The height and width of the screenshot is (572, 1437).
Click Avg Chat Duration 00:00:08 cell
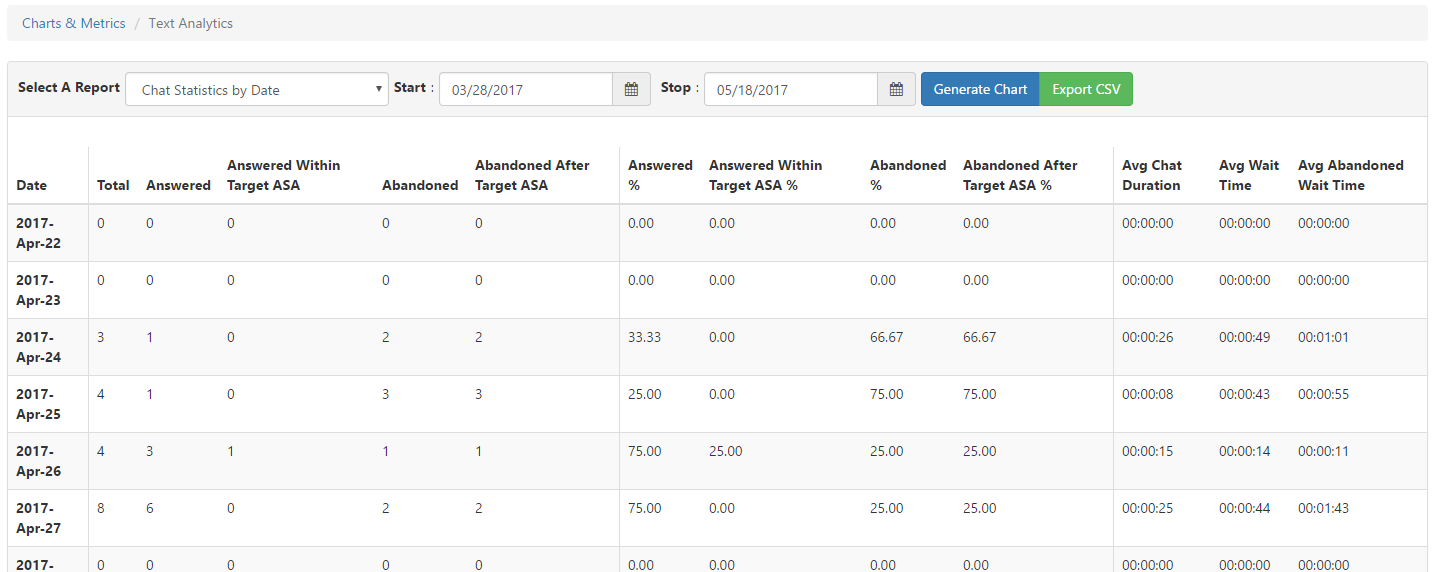pos(1147,394)
